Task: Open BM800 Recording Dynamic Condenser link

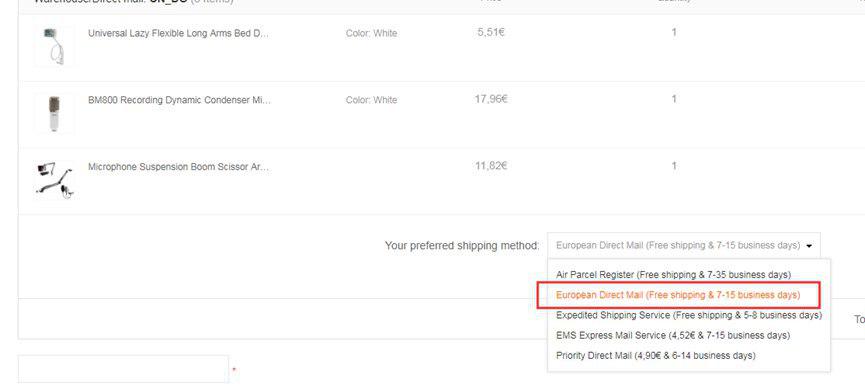Action: click(x=179, y=100)
